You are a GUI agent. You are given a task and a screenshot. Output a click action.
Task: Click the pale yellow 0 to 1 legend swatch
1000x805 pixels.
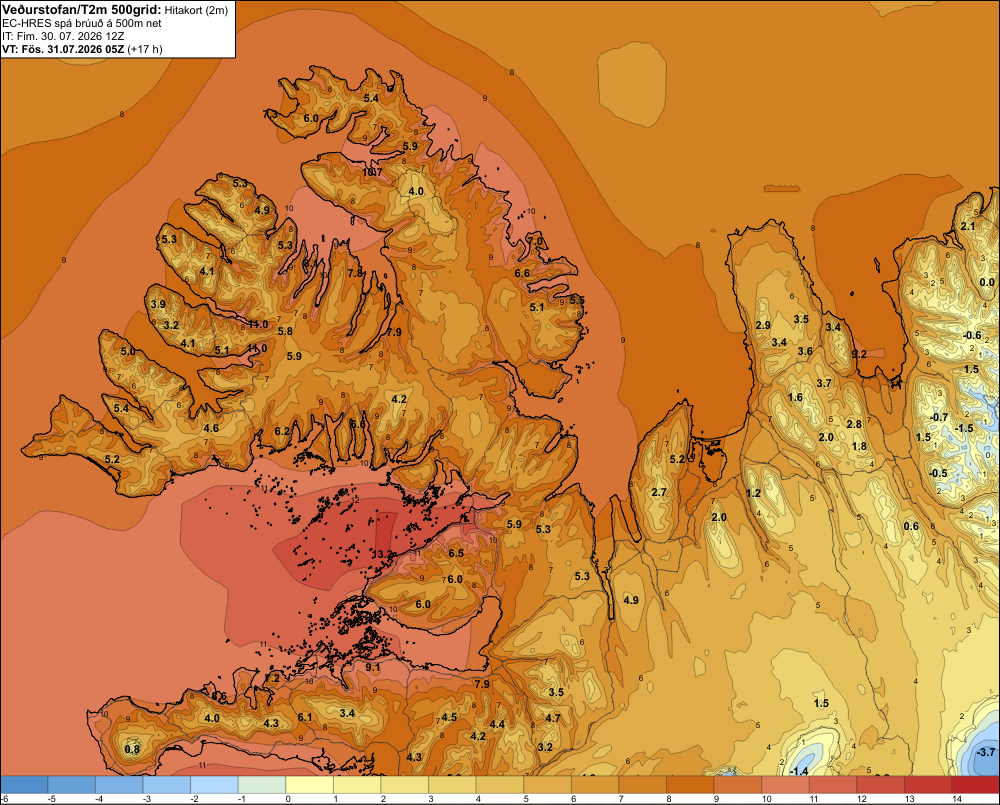click(309, 784)
